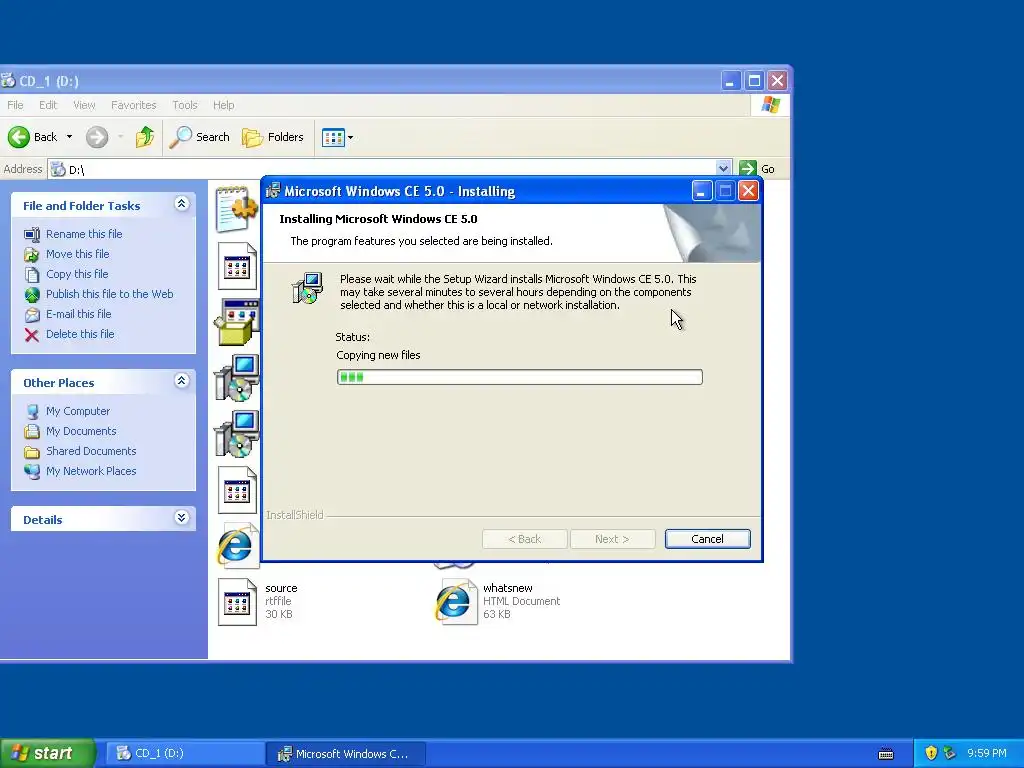Click the My Network Places icon

31,472
